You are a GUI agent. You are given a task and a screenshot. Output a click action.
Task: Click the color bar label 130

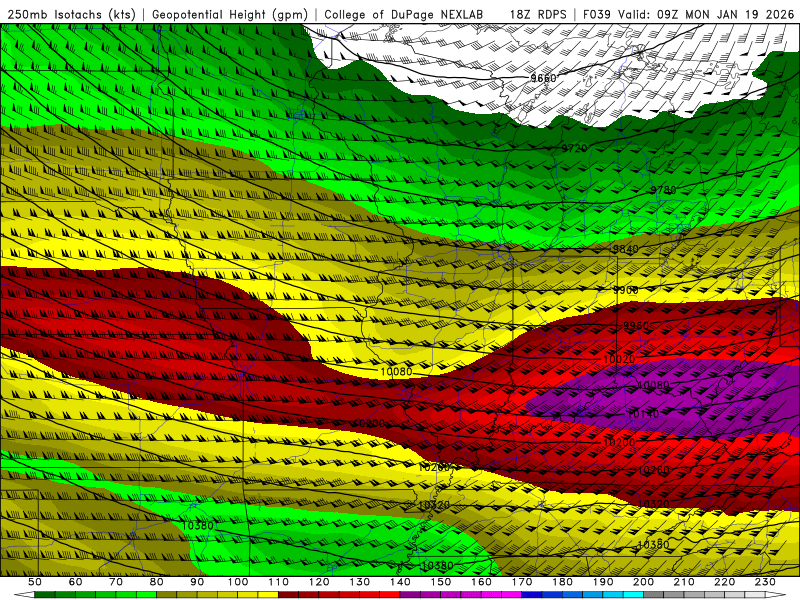point(360,582)
